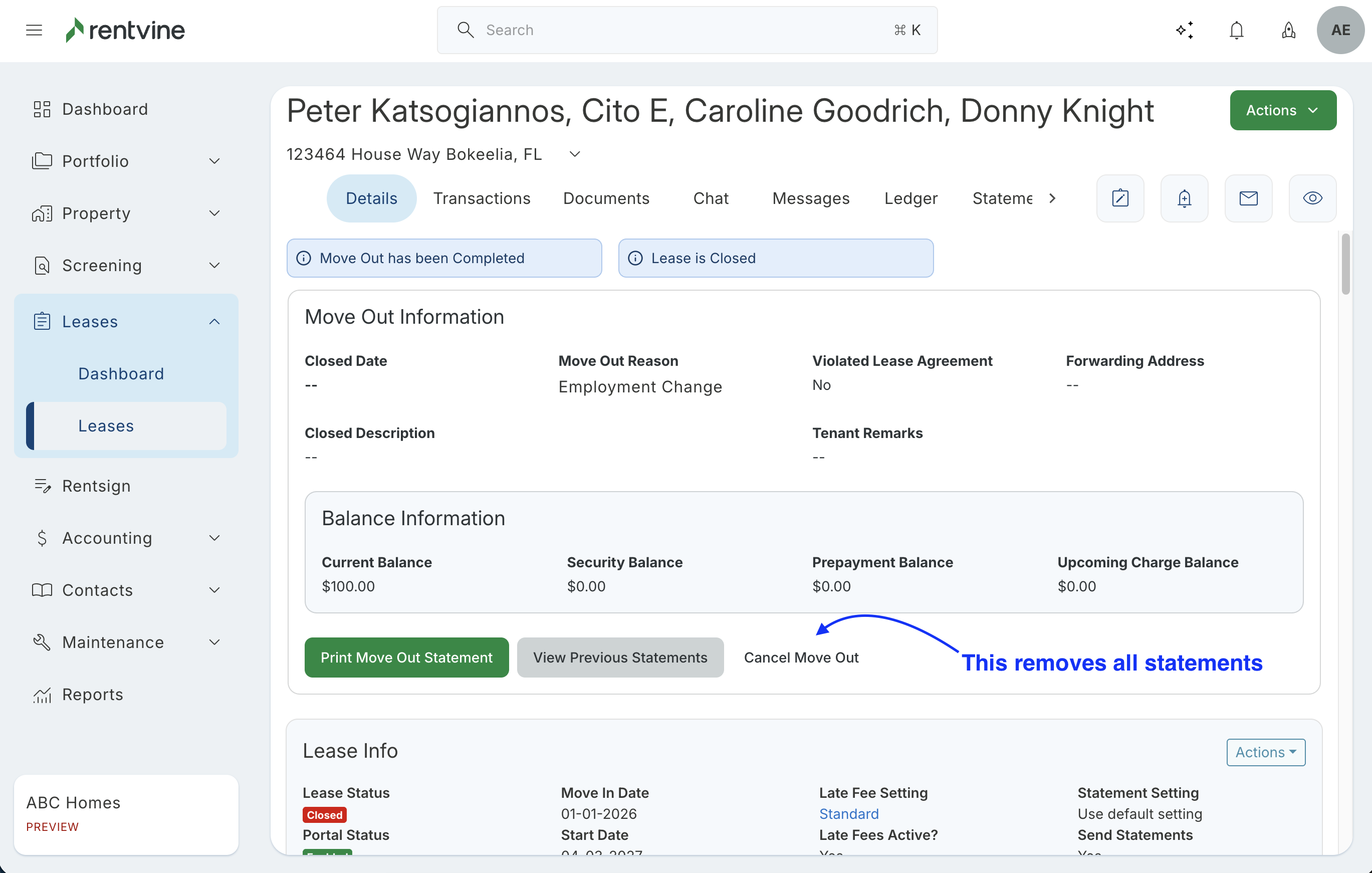Click the hamburger menu icon
This screenshot has width=1372, height=873.
[34, 30]
